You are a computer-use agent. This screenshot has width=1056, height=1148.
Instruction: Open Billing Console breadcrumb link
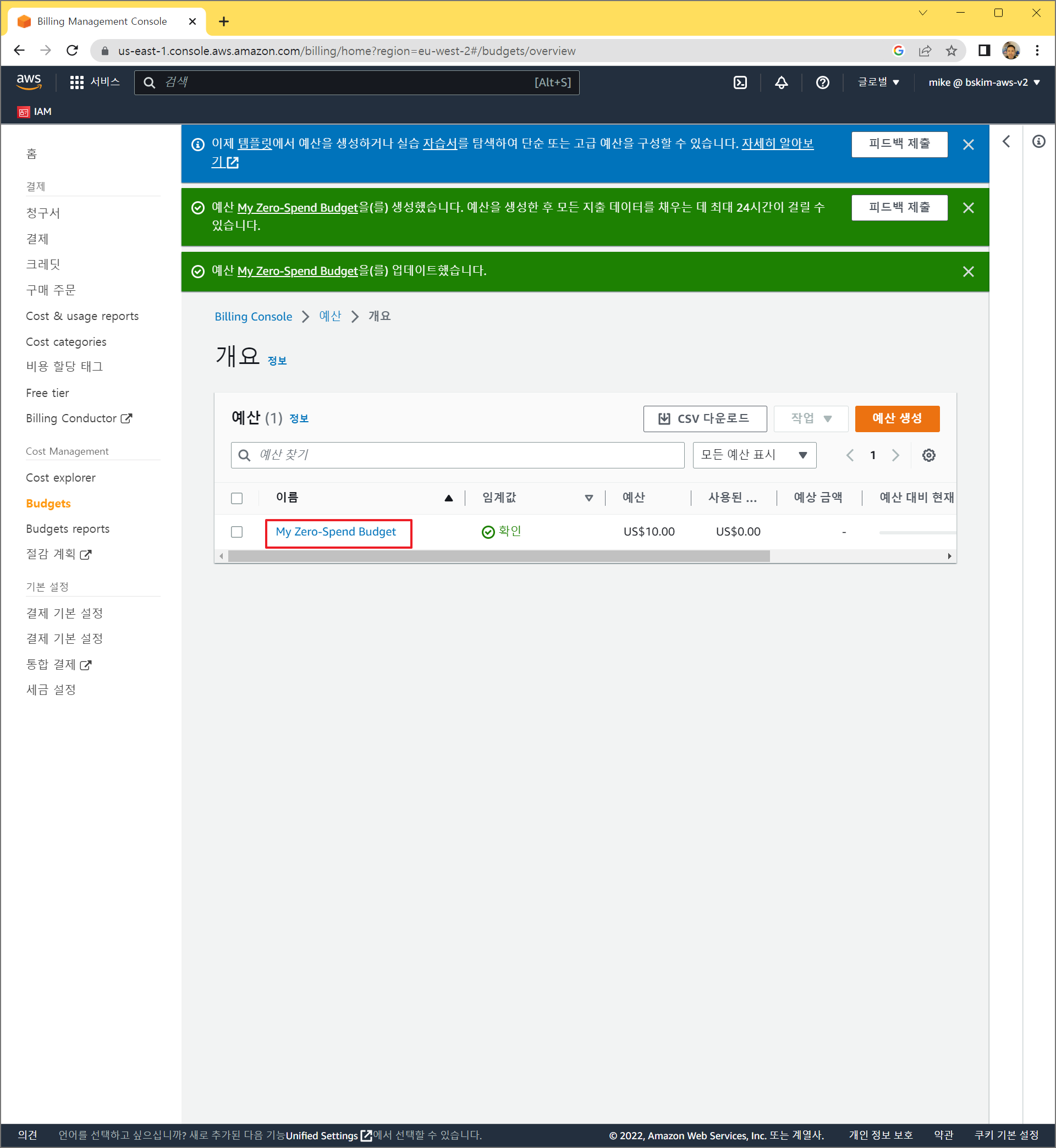click(253, 316)
